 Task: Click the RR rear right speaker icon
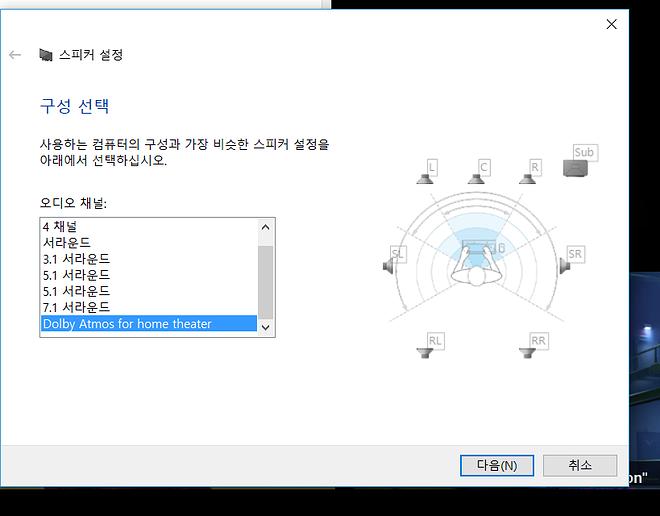(527, 353)
